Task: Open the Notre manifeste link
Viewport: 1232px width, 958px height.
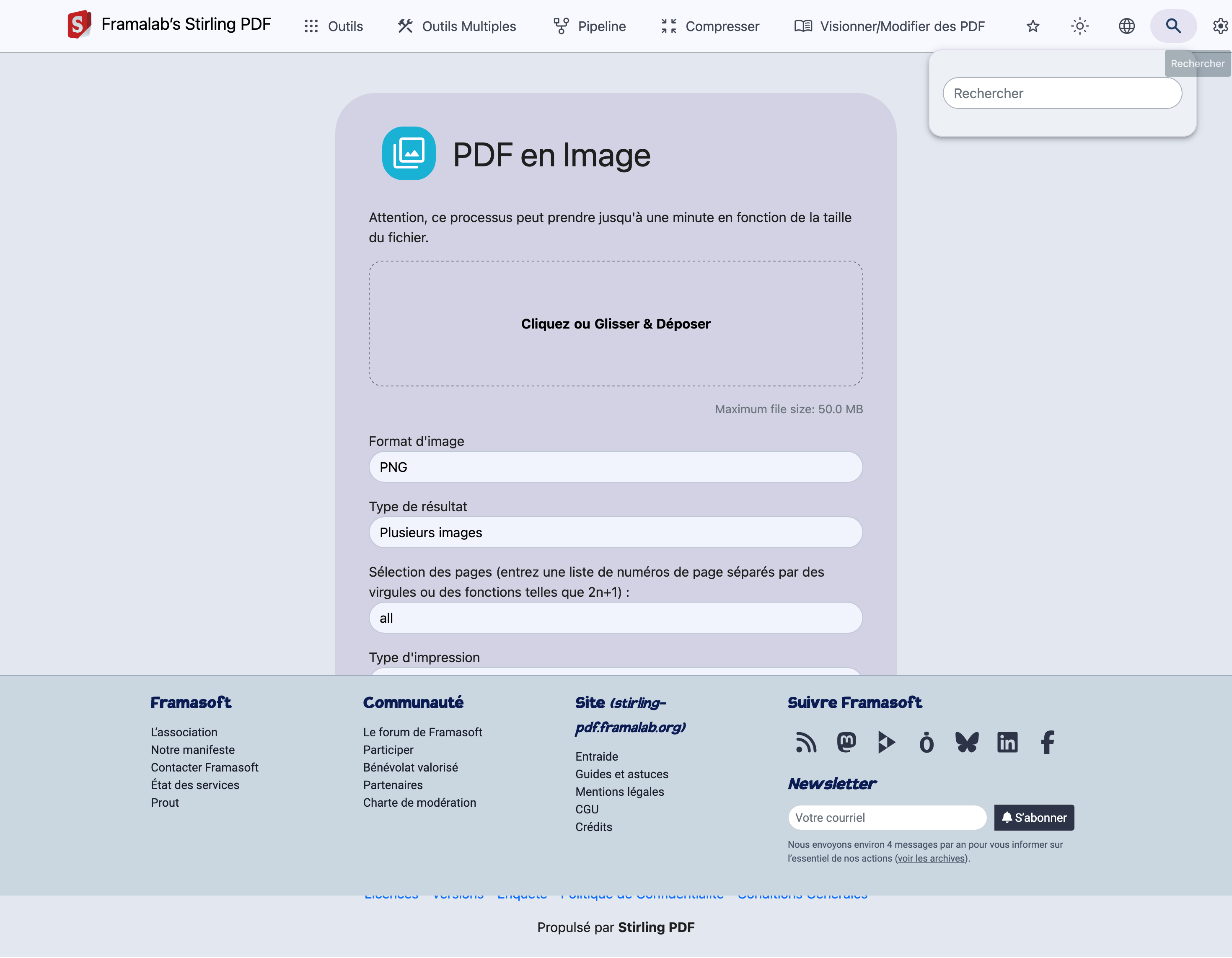Action: 193,750
